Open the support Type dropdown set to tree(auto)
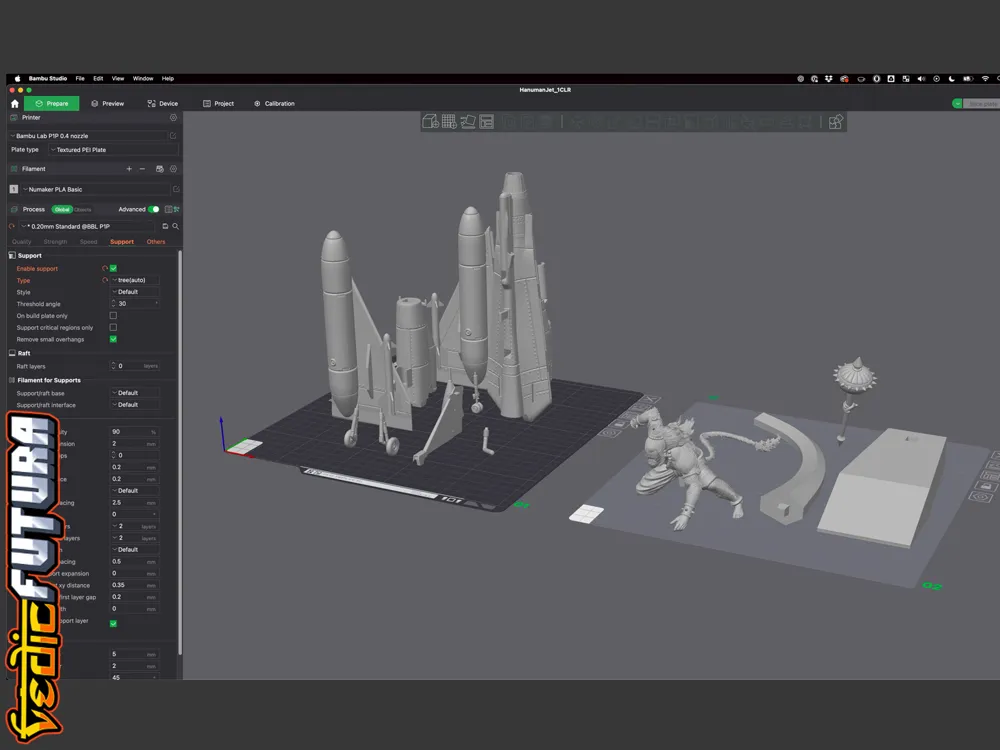This screenshot has width=1000, height=750. (136, 280)
